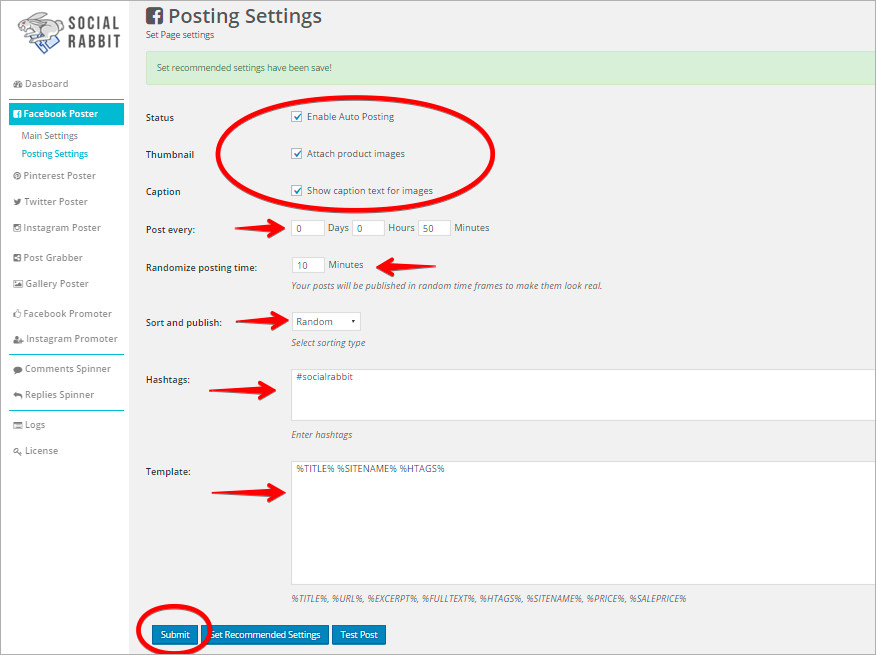Screen dimensions: 876x655
Task: Go to Twitter Poster section
Action: click(x=50, y=202)
